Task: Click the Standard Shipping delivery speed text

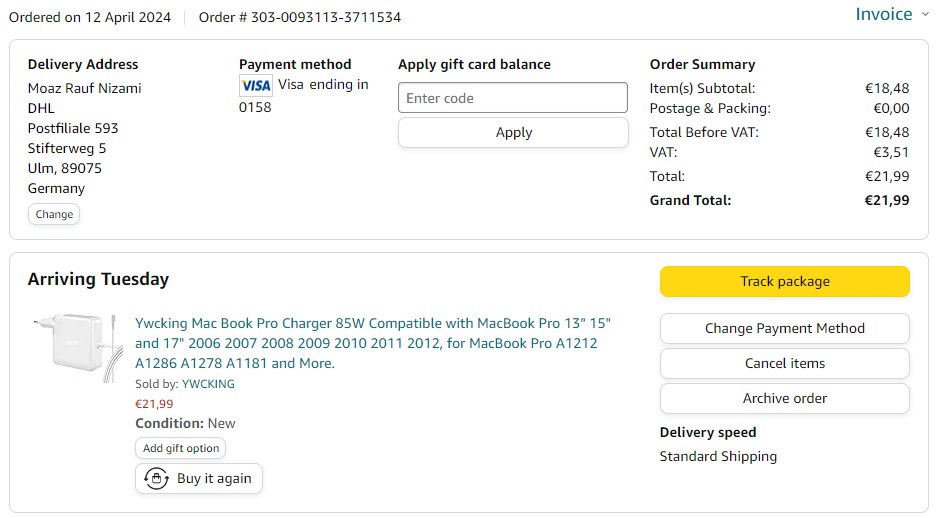Action: point(718,456)
